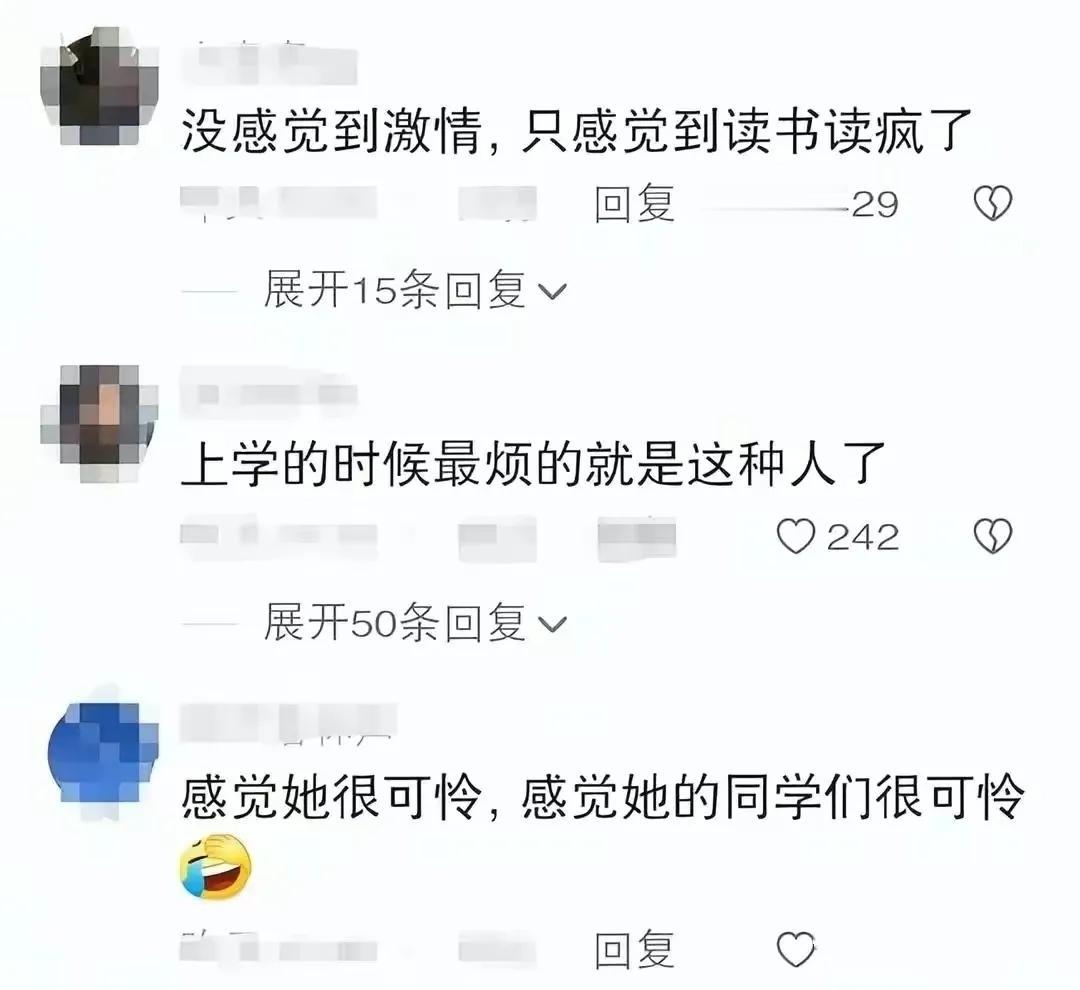The width and height of the screenshot is (1080, 990).
Task: Dislike the 读书读疯了 comment with broken heart
Action: pos(993,203)
